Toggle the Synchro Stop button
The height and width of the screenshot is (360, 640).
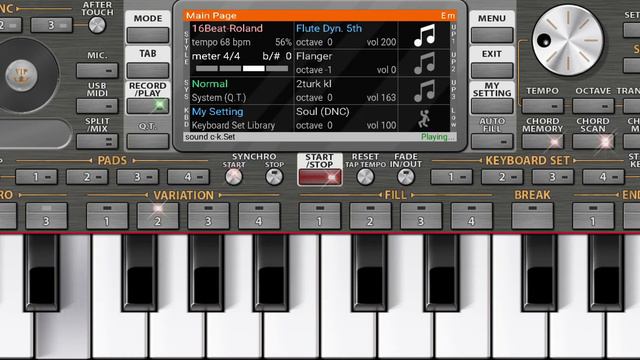[x=274, y=177]
